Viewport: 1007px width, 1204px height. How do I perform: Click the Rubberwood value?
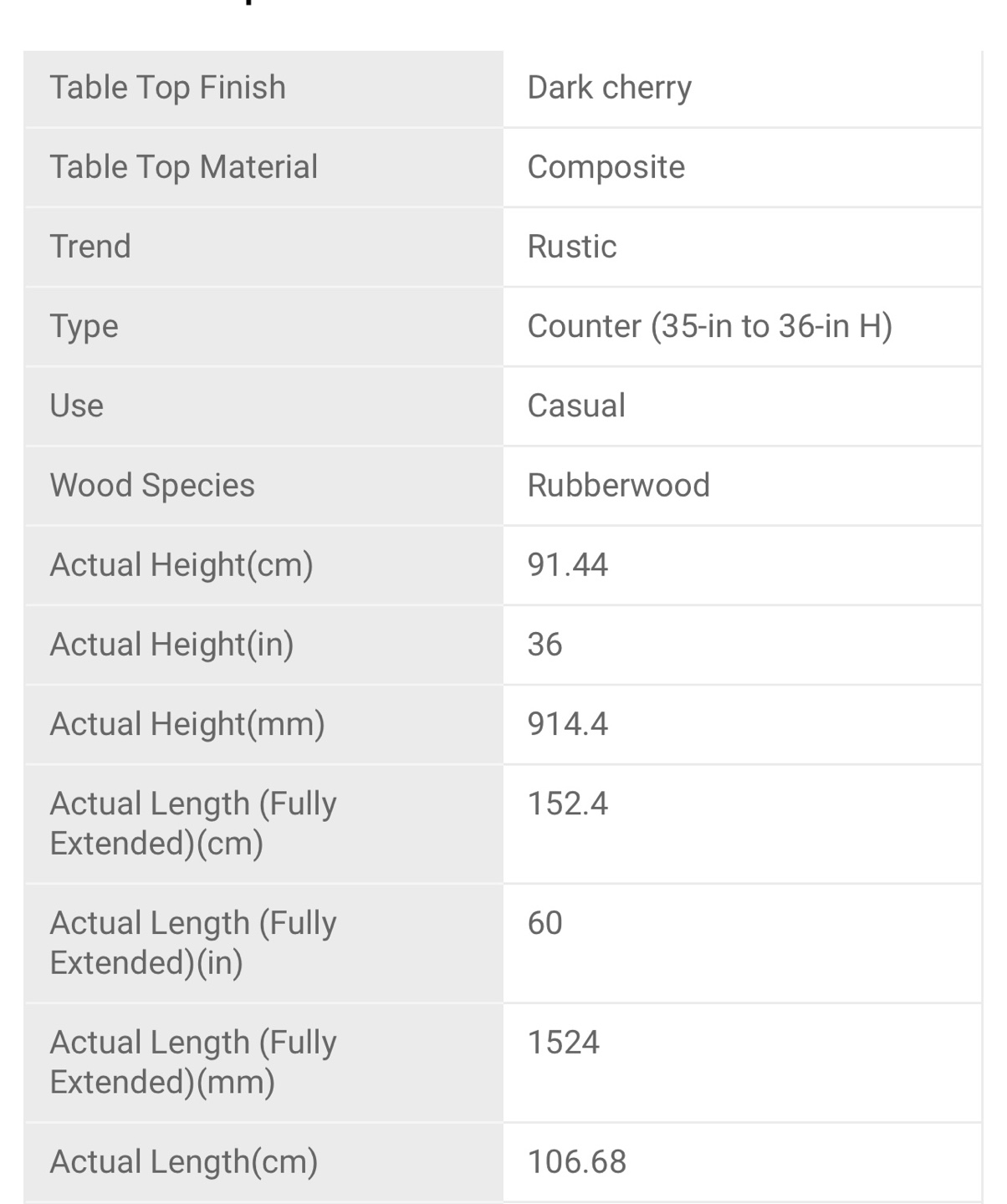coord(619,485)
